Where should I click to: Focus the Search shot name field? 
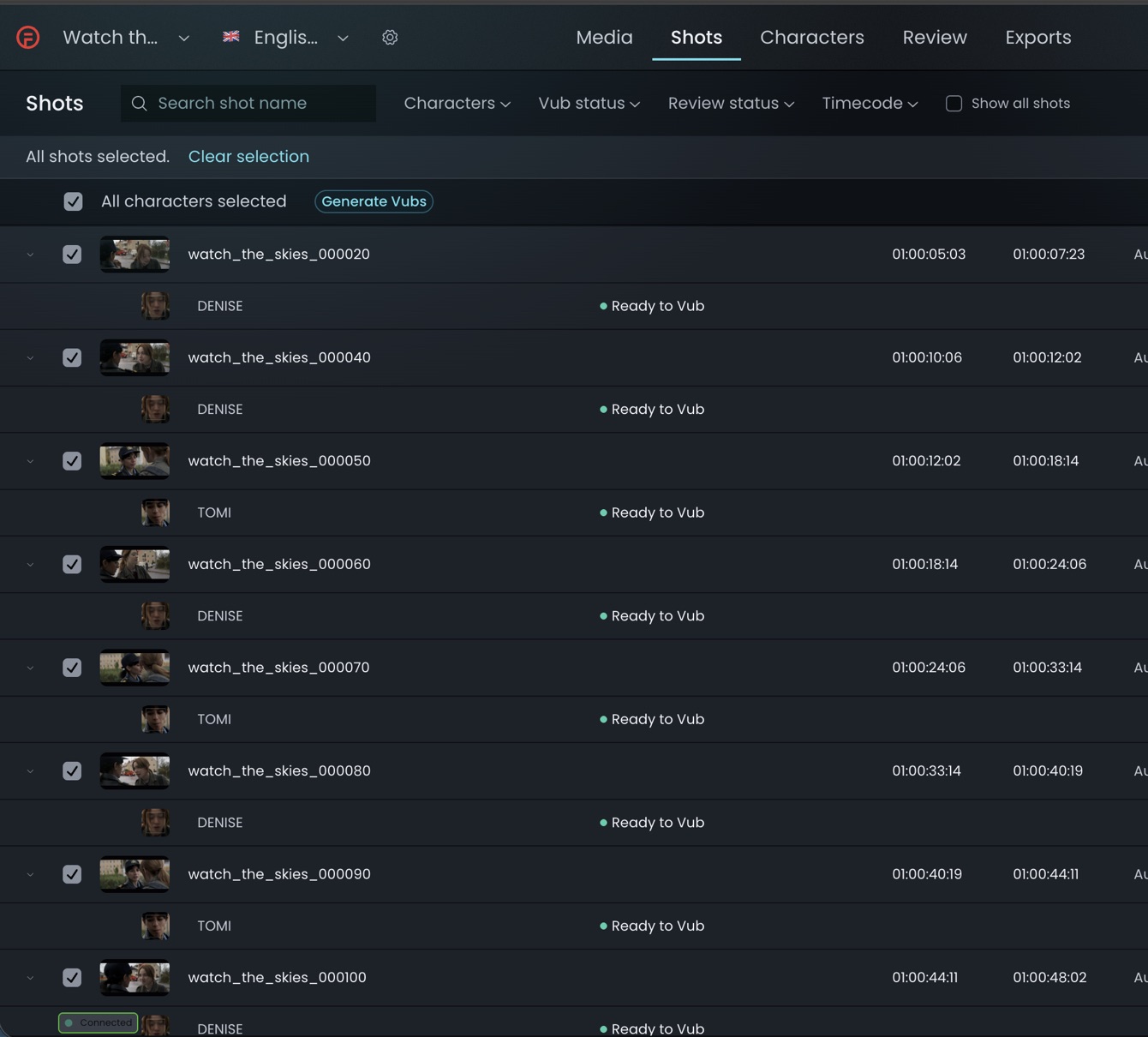[x=248, y=104]
